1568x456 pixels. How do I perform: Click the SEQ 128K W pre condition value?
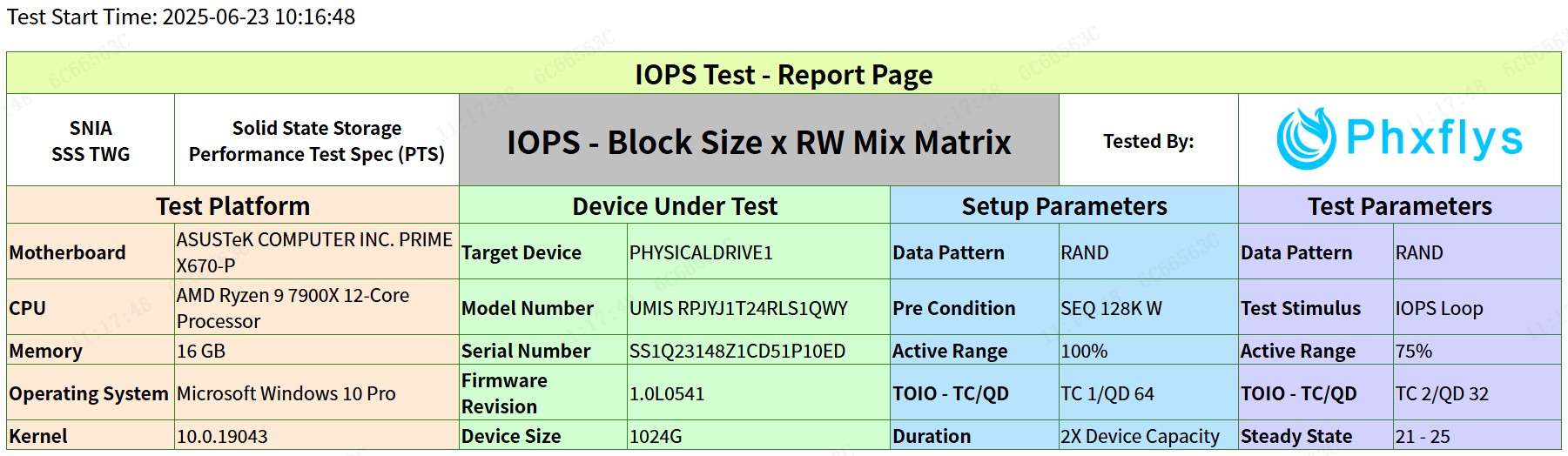pyautogui.click(x=1111, y=308)
